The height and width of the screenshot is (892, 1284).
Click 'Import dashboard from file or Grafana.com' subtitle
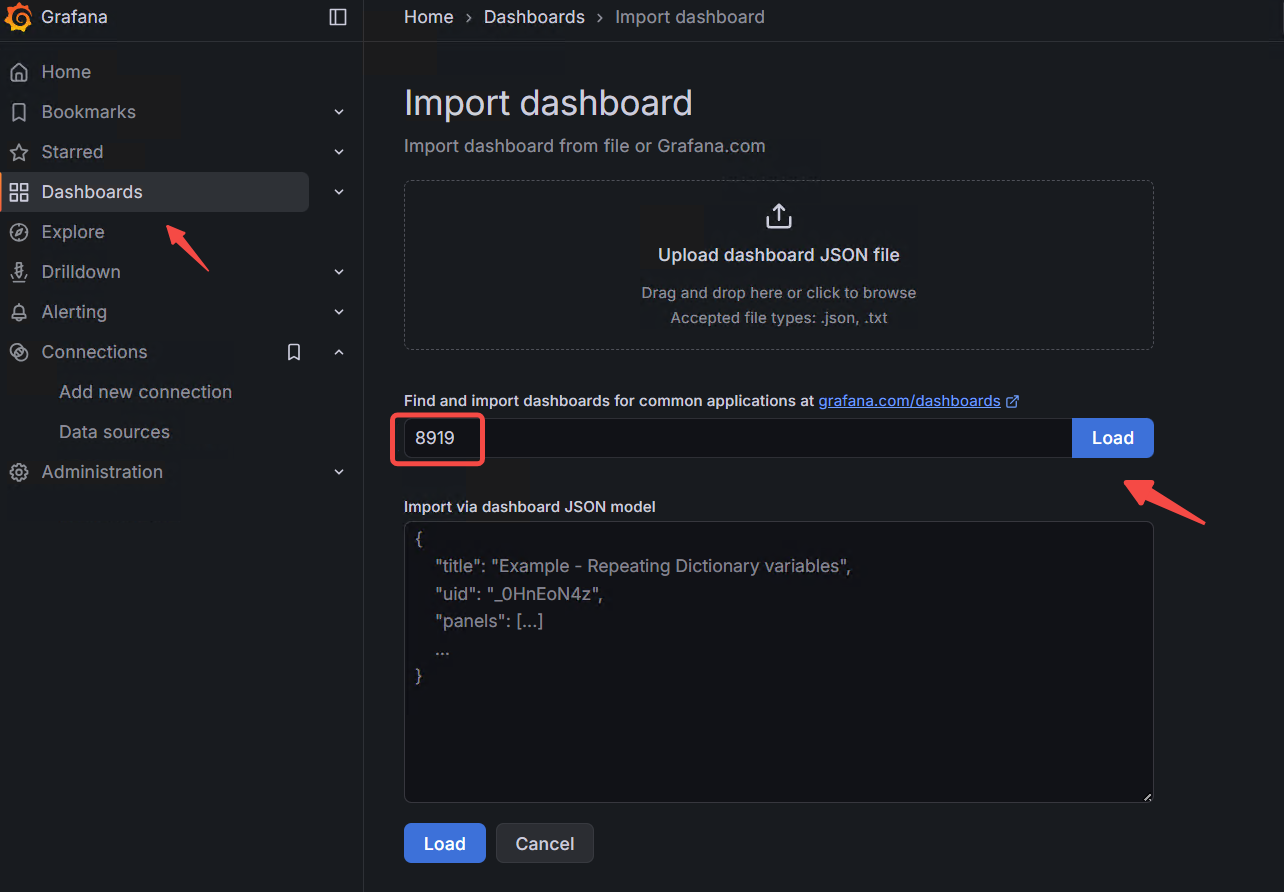click(585, 146)
